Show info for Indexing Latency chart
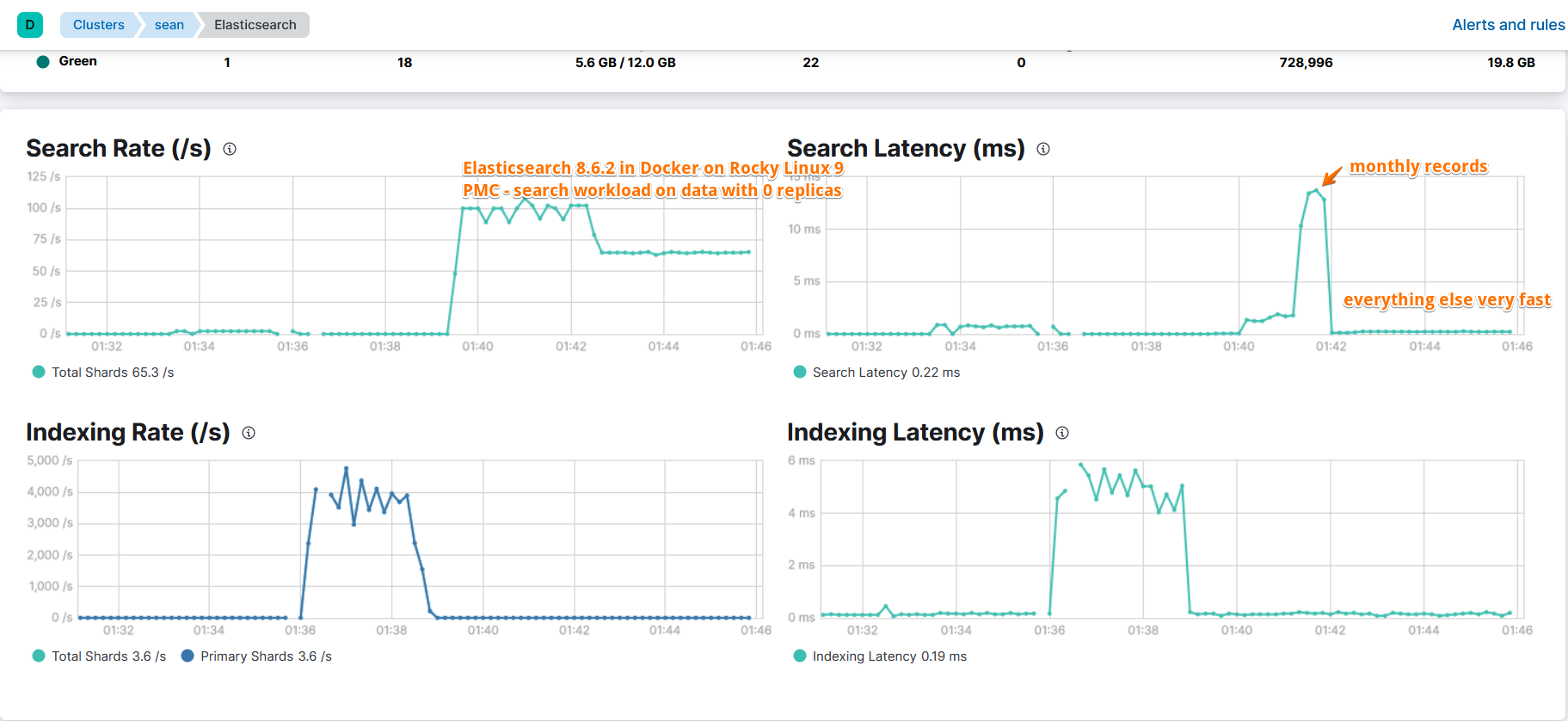 coord(1062,433)
